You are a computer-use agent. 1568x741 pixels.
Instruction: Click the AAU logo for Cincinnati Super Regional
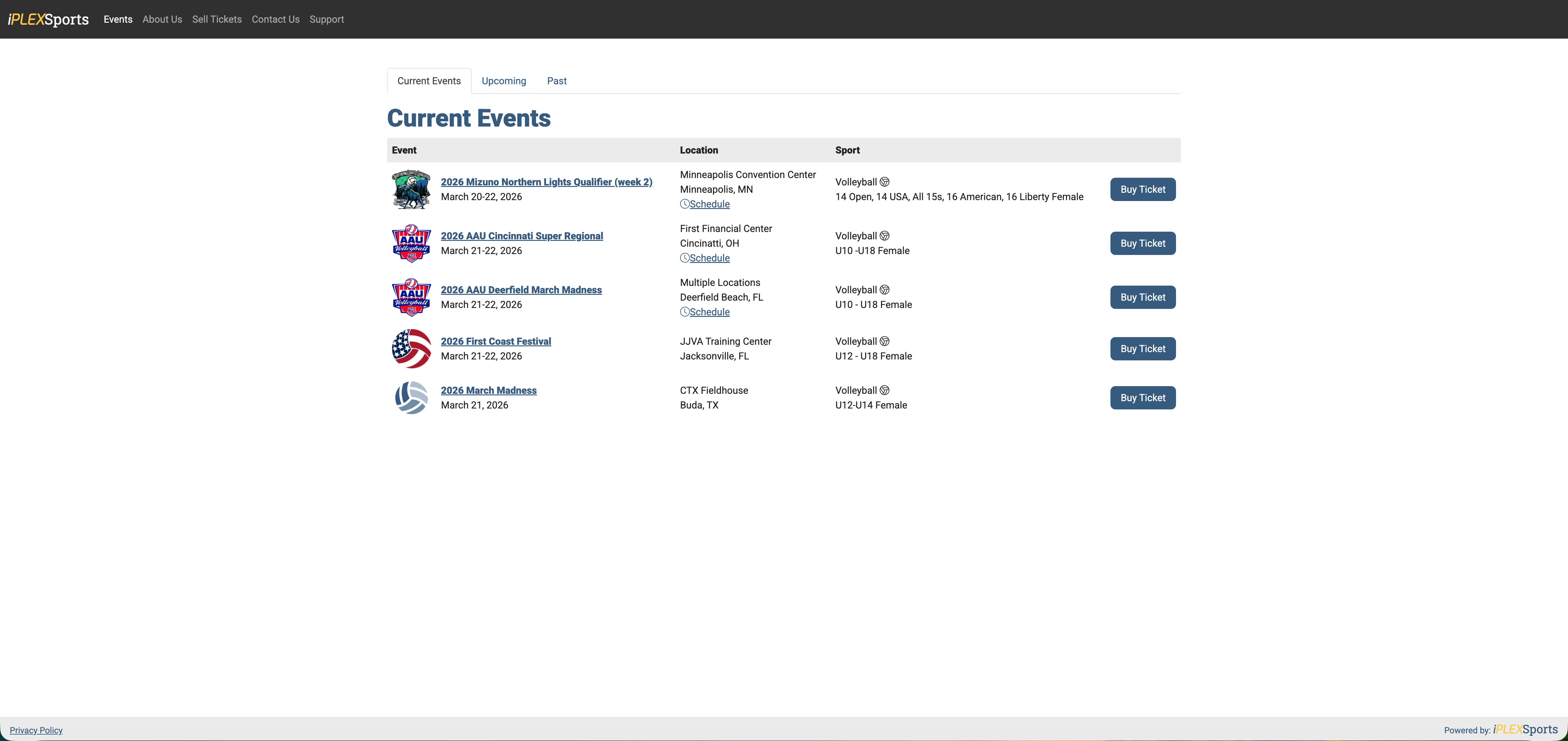coord(411,244)
